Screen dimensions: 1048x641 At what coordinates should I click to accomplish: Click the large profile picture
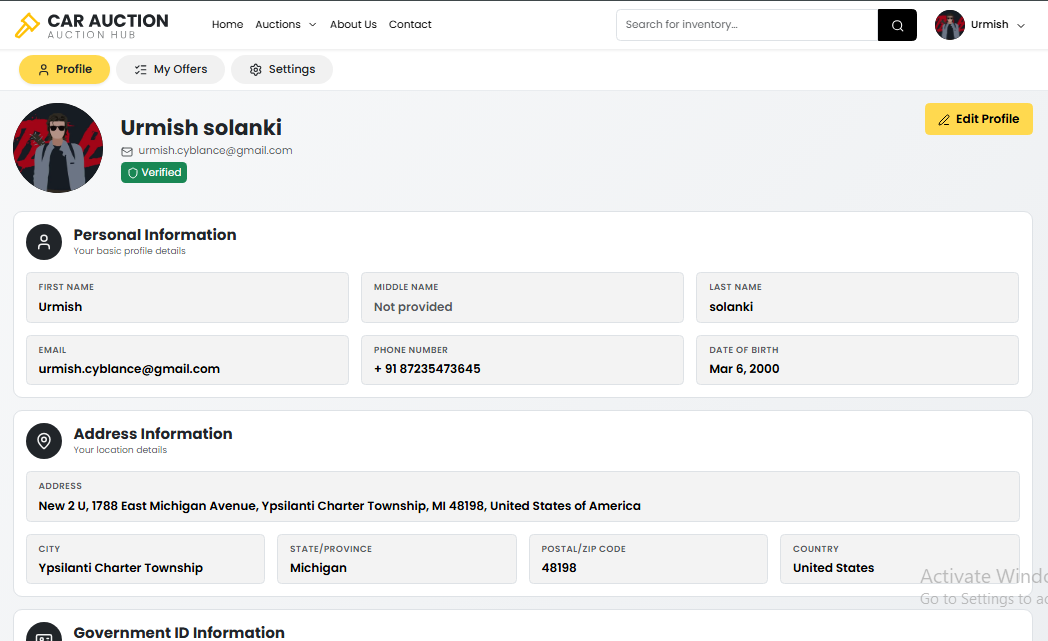coord(58,148)
